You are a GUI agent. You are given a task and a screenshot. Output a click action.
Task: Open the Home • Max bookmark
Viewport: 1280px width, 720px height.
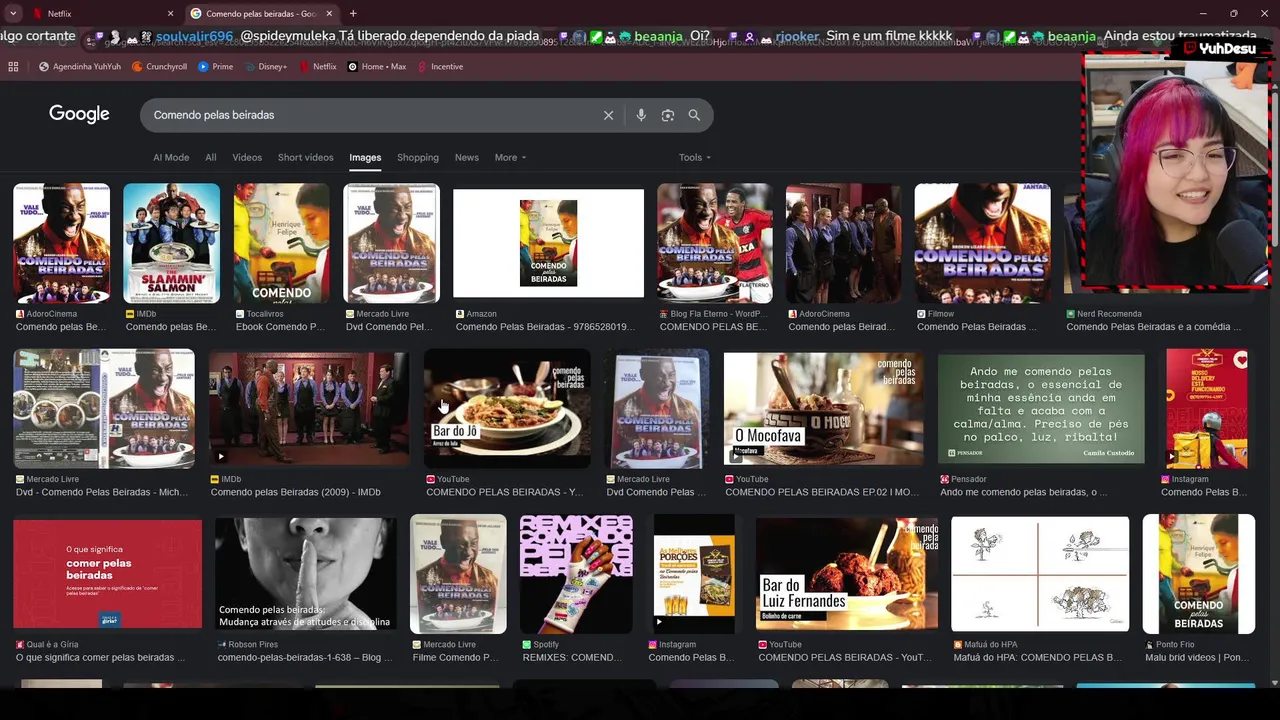(x=377, y=67)
